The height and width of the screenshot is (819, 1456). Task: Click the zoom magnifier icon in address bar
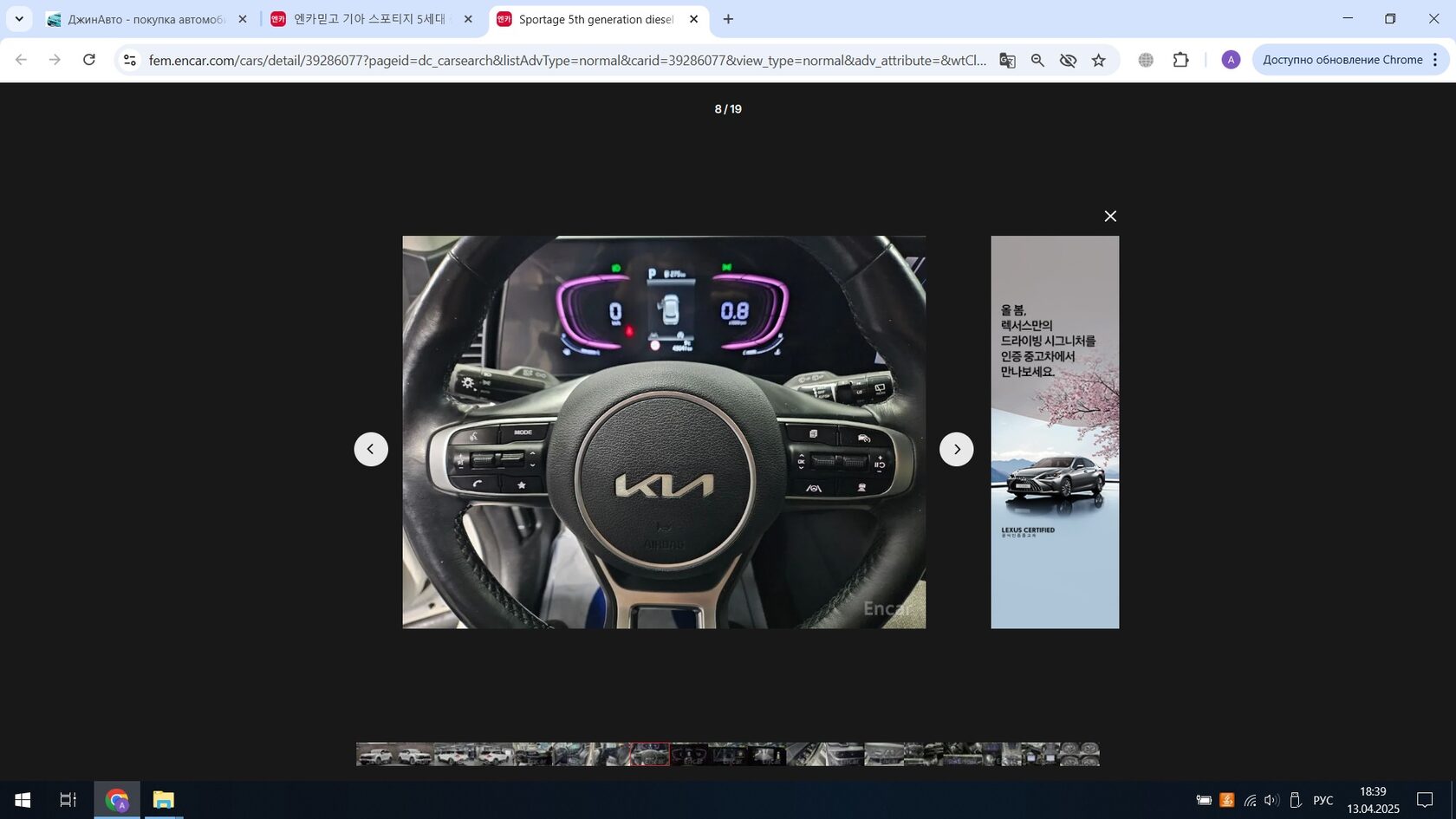[x=1037, y=60]
